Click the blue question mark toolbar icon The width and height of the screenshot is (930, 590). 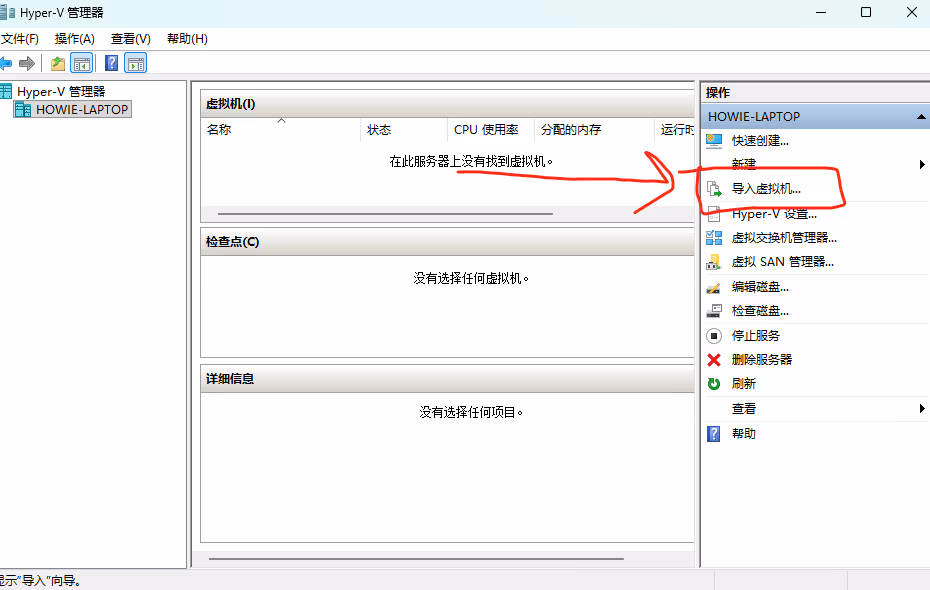click(112, 64)
